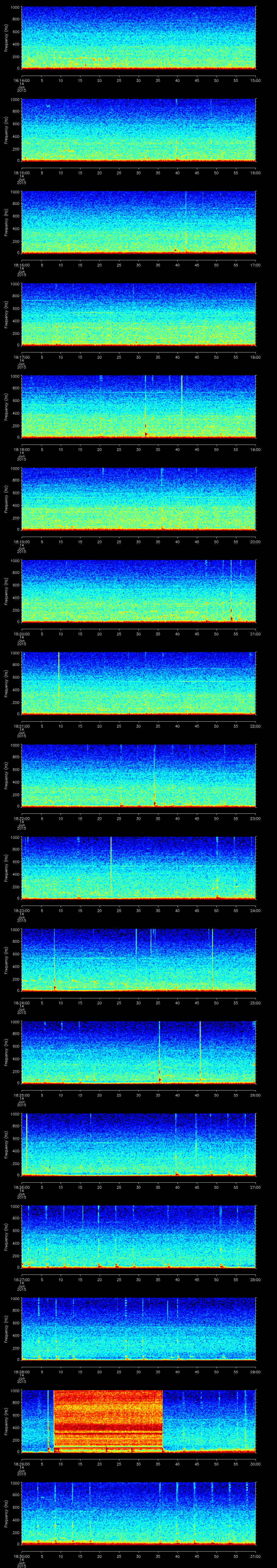
Task: Click the '18:19:00' time label
Action: (x=21, y=542)
